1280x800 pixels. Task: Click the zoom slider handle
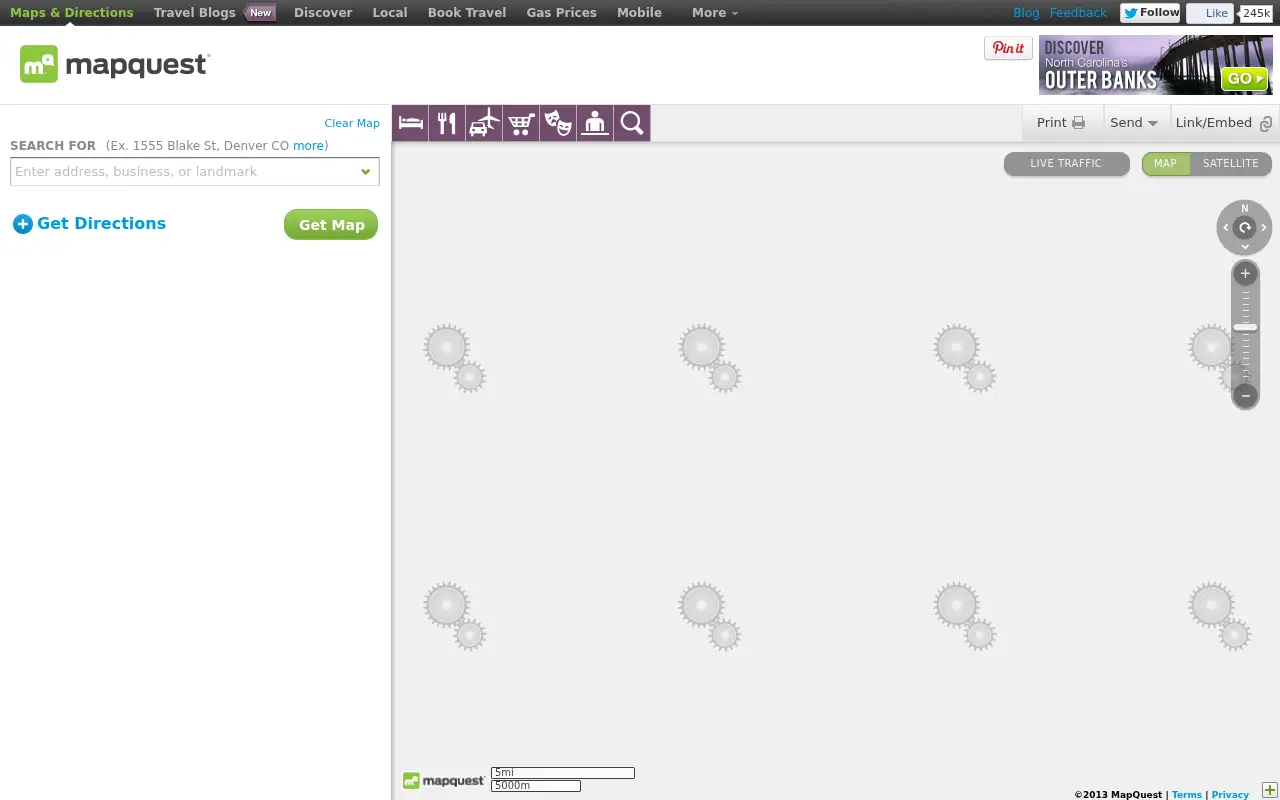(1245, 327)
